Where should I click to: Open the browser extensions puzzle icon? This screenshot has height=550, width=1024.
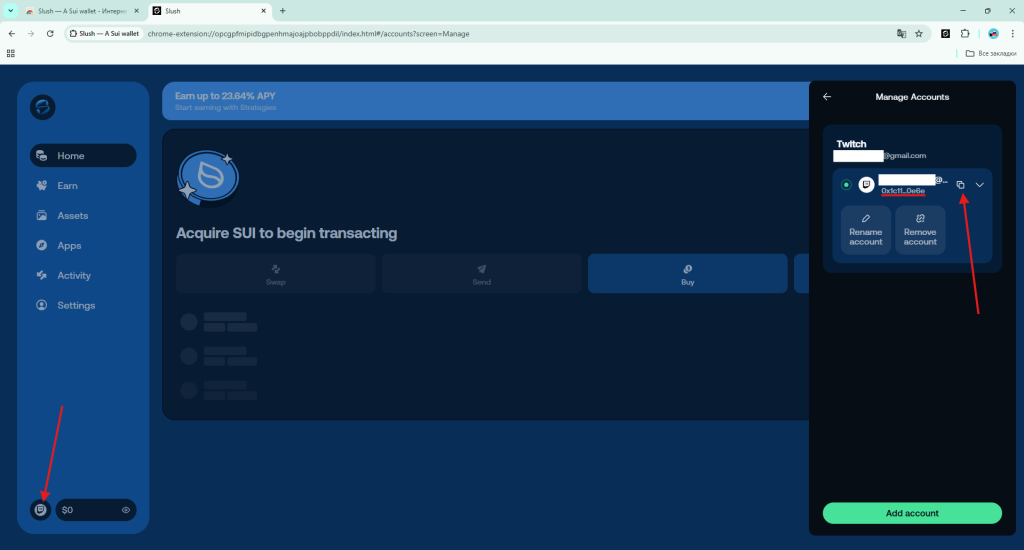point(965,33)
